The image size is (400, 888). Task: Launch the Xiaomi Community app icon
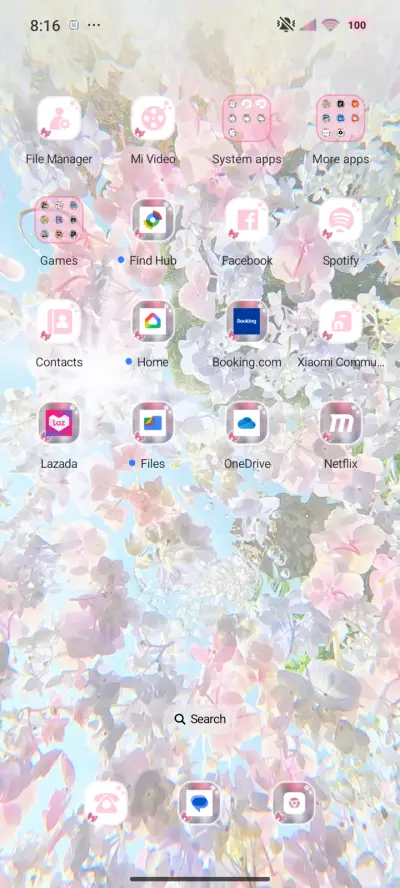point(341,321)
